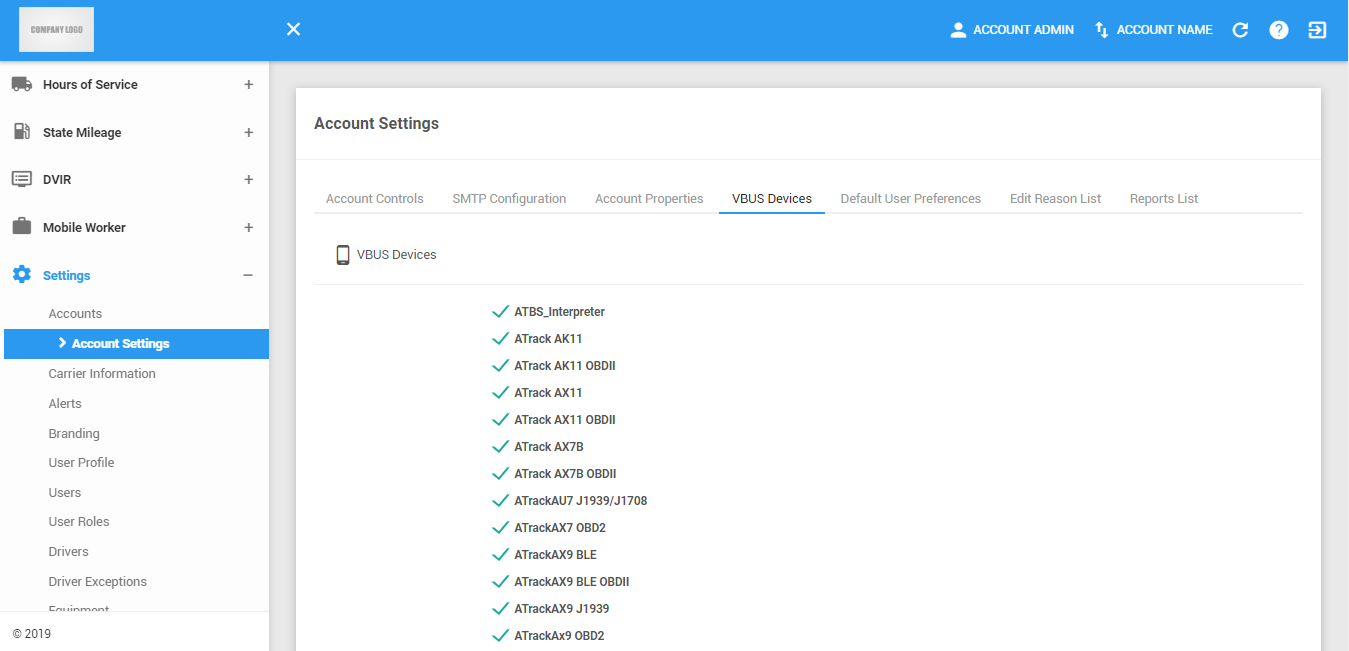Click the refresh icon in header
Viewport: 1349px width, 651px height.
[1240, 30]
